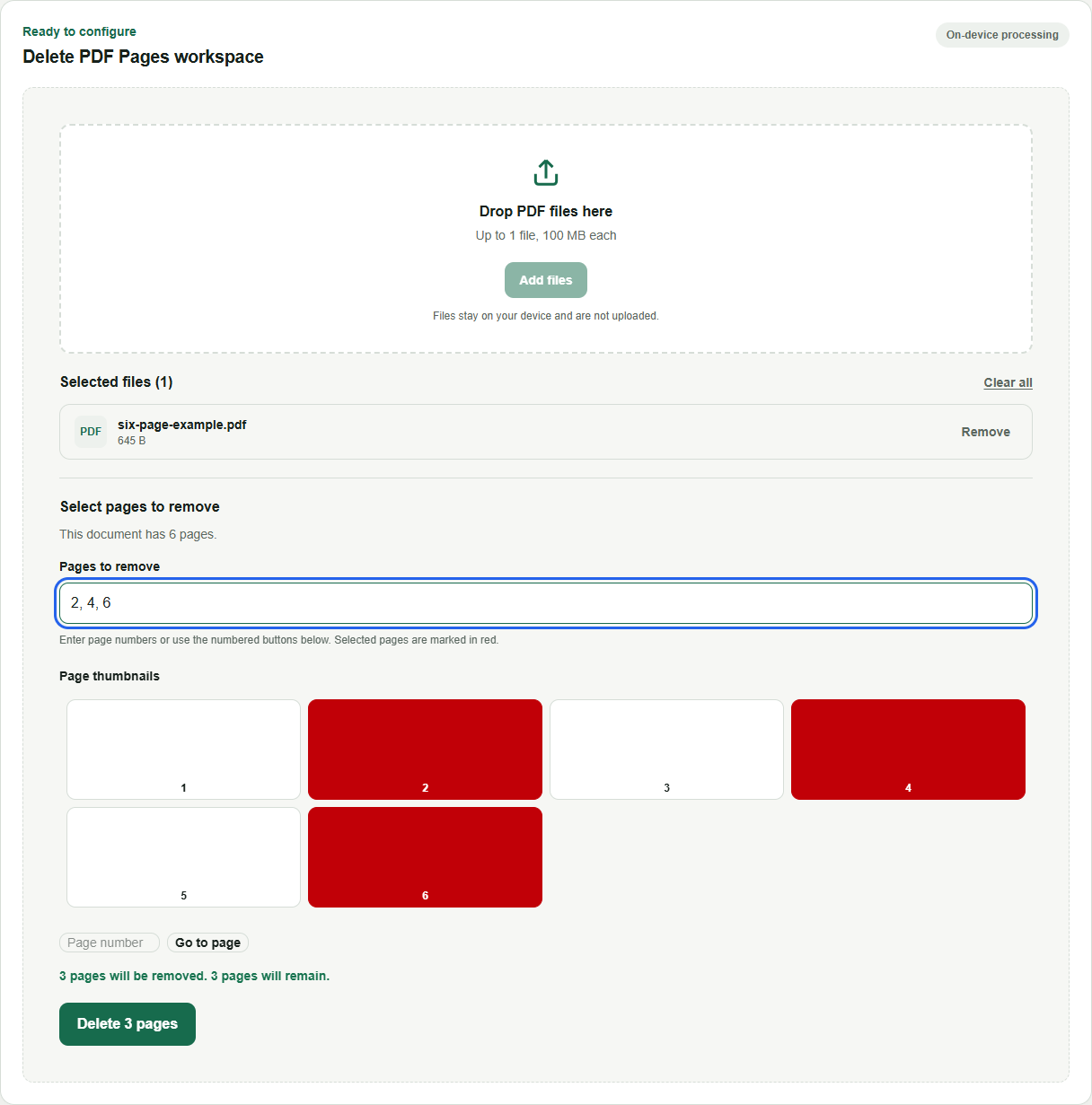Image resolution: width=1092 pixels, height=1105 pixels.
Task: Click the "Up to 1 file, 100 MB each" text
Action: pyautogui.click(x=546, y=235)
